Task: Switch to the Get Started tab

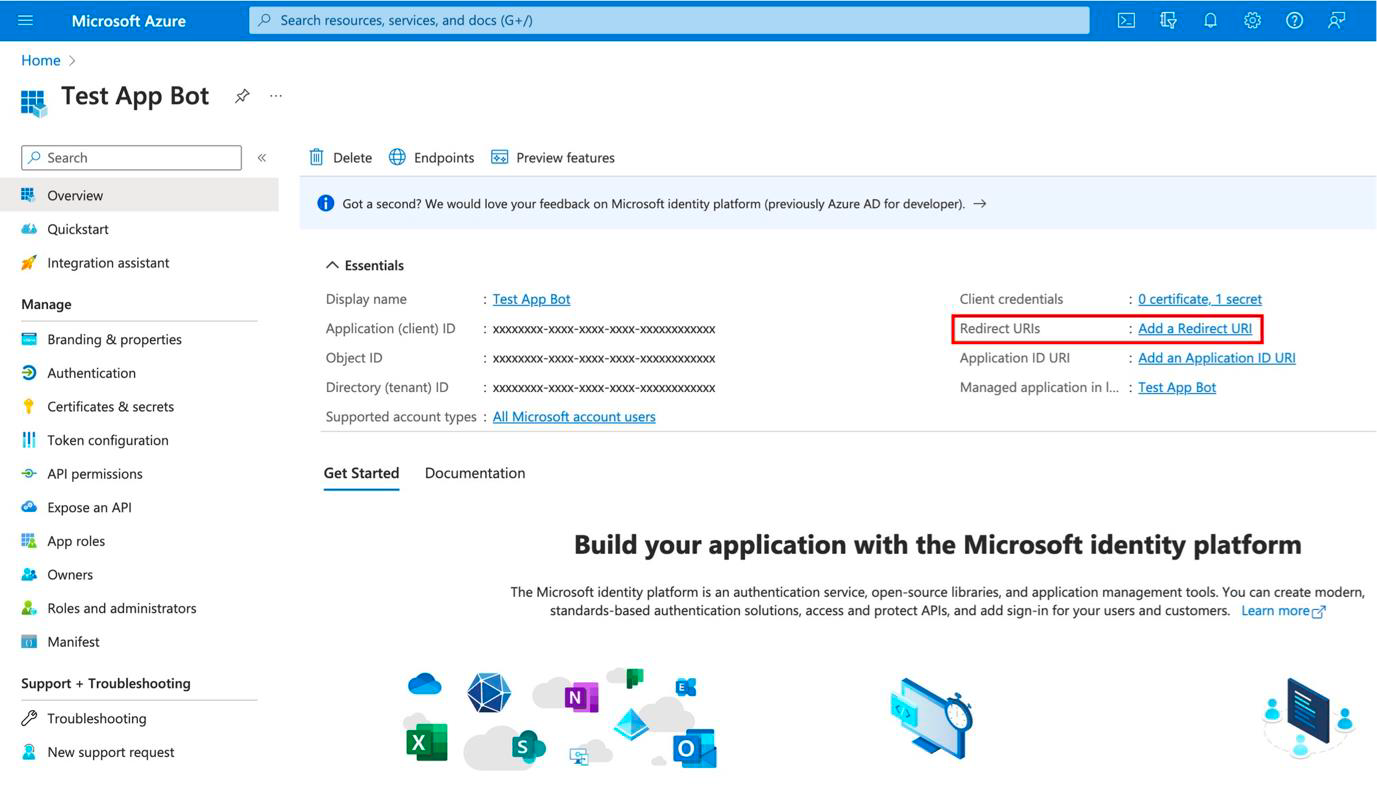Action: [361, 473]
